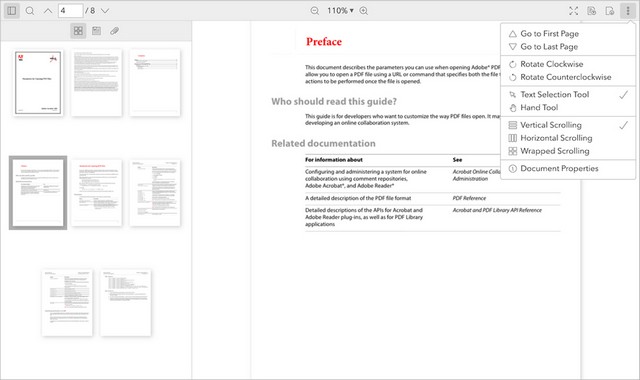The width and height of the screenshot is (640, 380).
Task: Click 'Who should read this guide?' heading
Action: tap(334, 101)
